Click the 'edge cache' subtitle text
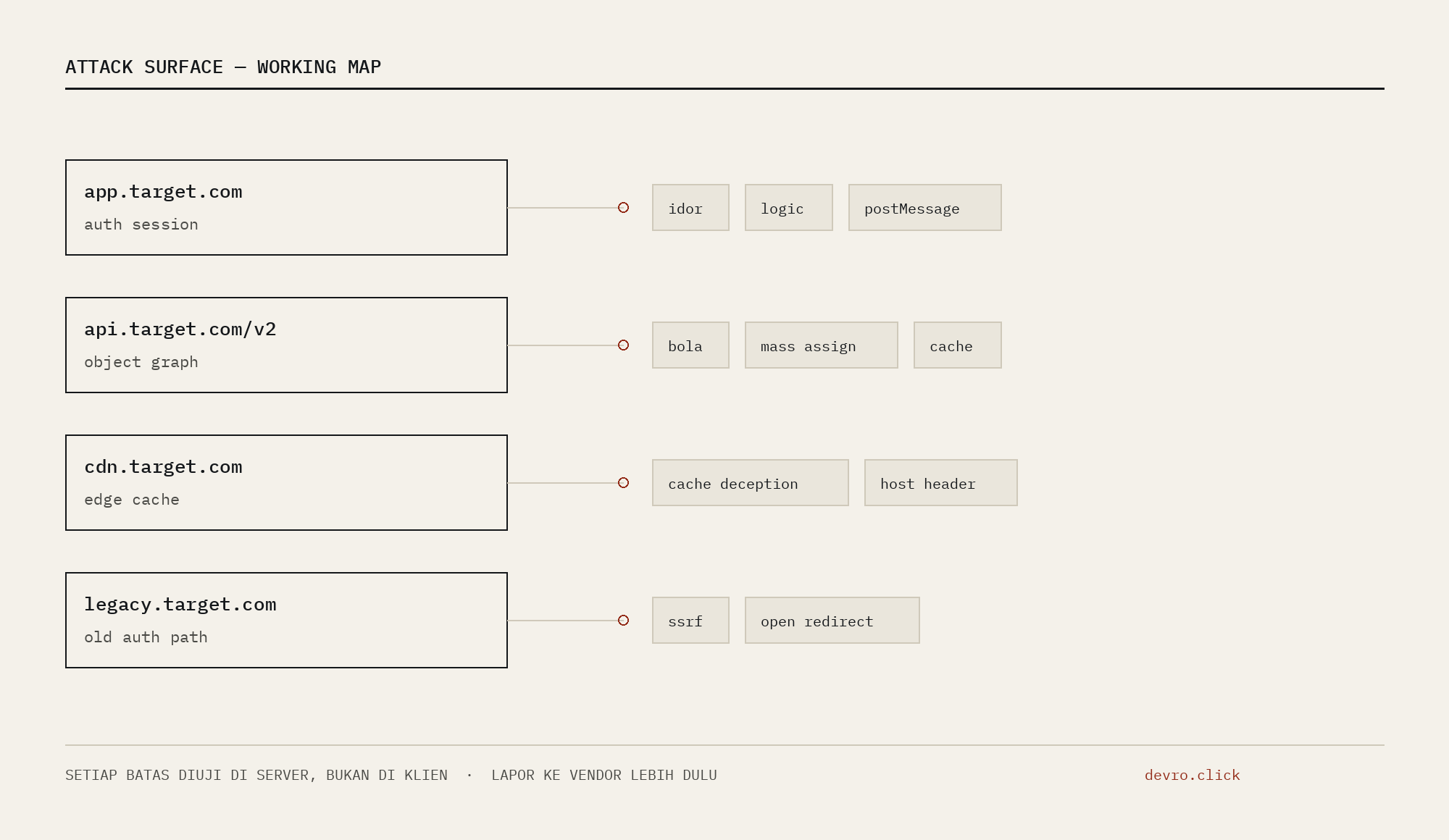Image resolution: width=1449 pixels, height=840 pixels. pyautogui.click(x=132, y=500)
